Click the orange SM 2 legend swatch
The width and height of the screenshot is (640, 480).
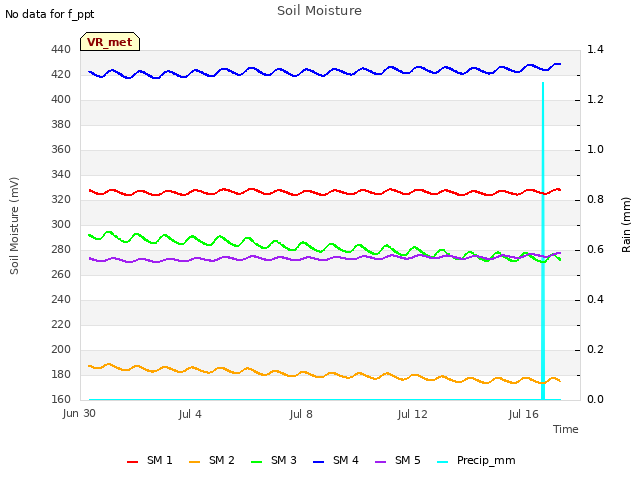(x=195, y=462)
